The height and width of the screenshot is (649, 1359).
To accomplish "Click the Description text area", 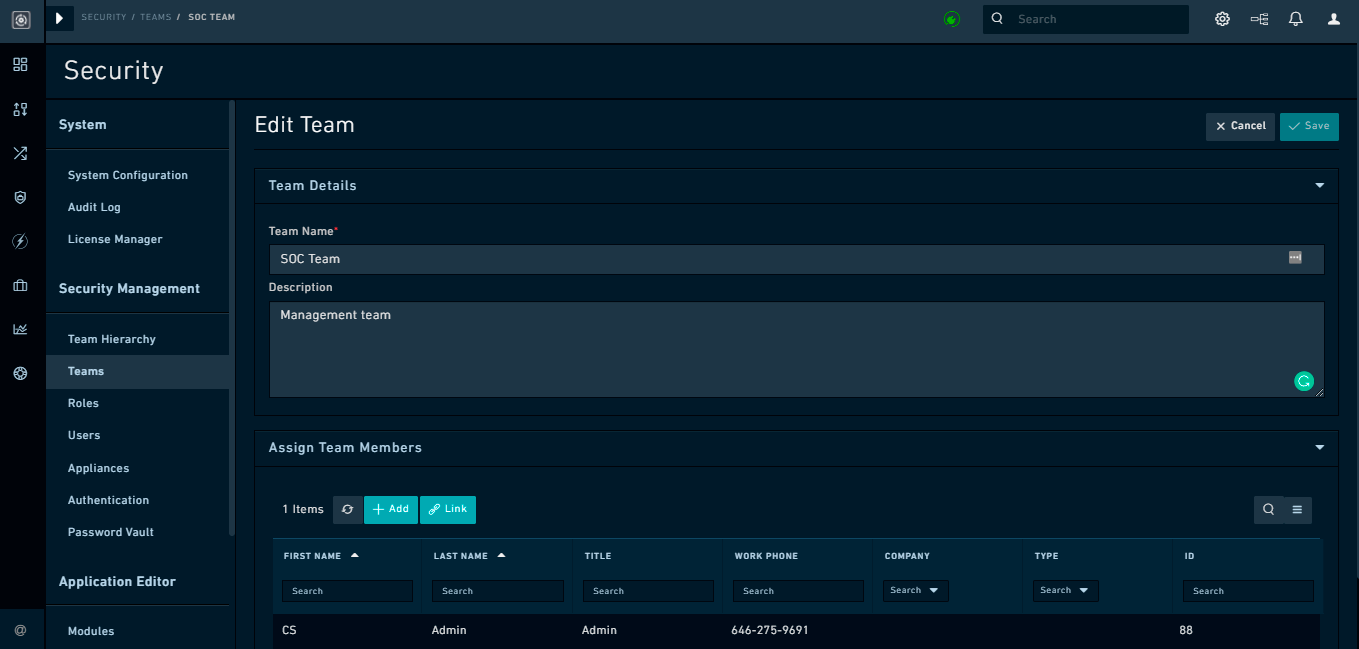I will coord(795,350).
